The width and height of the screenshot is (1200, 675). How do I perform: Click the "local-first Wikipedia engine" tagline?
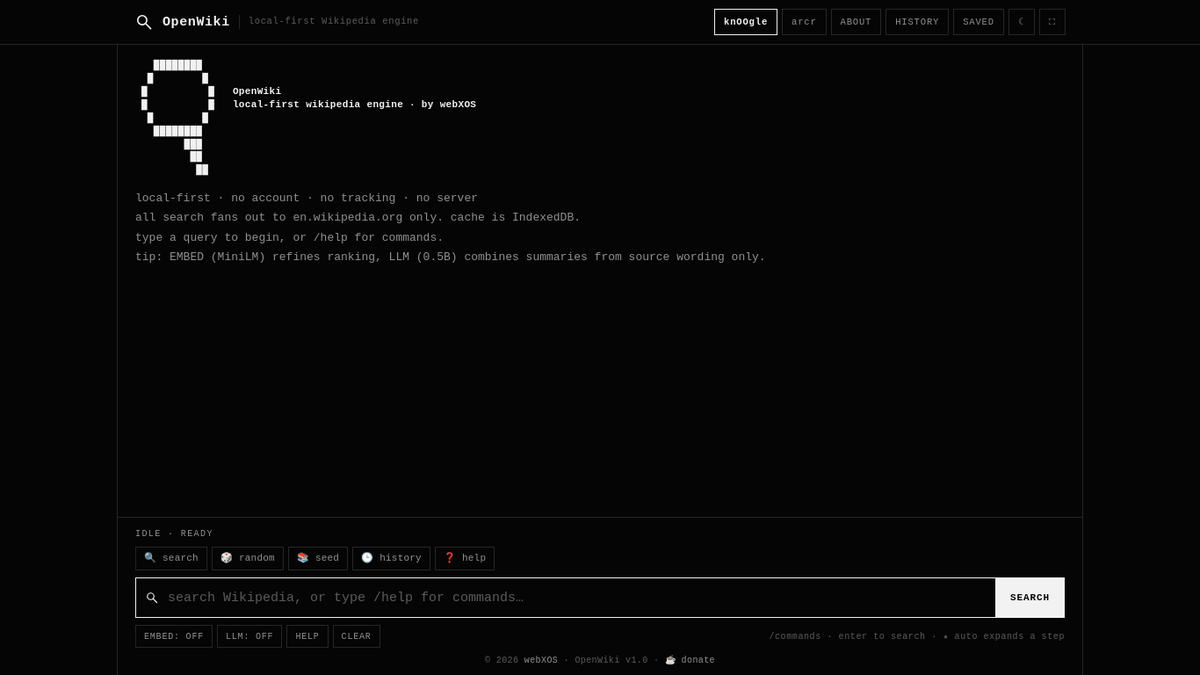point(333,21)
